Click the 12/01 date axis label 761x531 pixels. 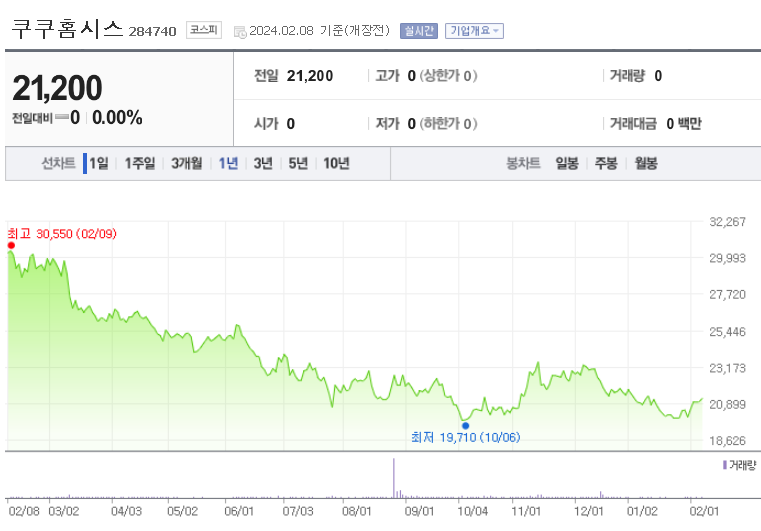tap(589, 511)
